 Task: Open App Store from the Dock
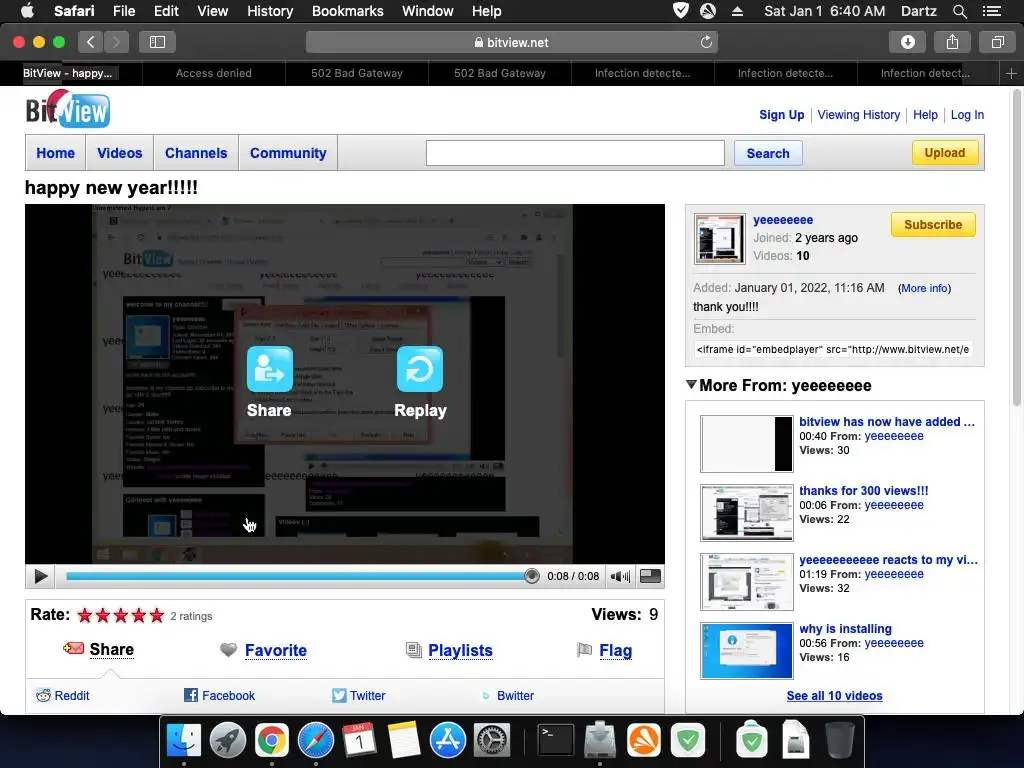click(447, 740)
